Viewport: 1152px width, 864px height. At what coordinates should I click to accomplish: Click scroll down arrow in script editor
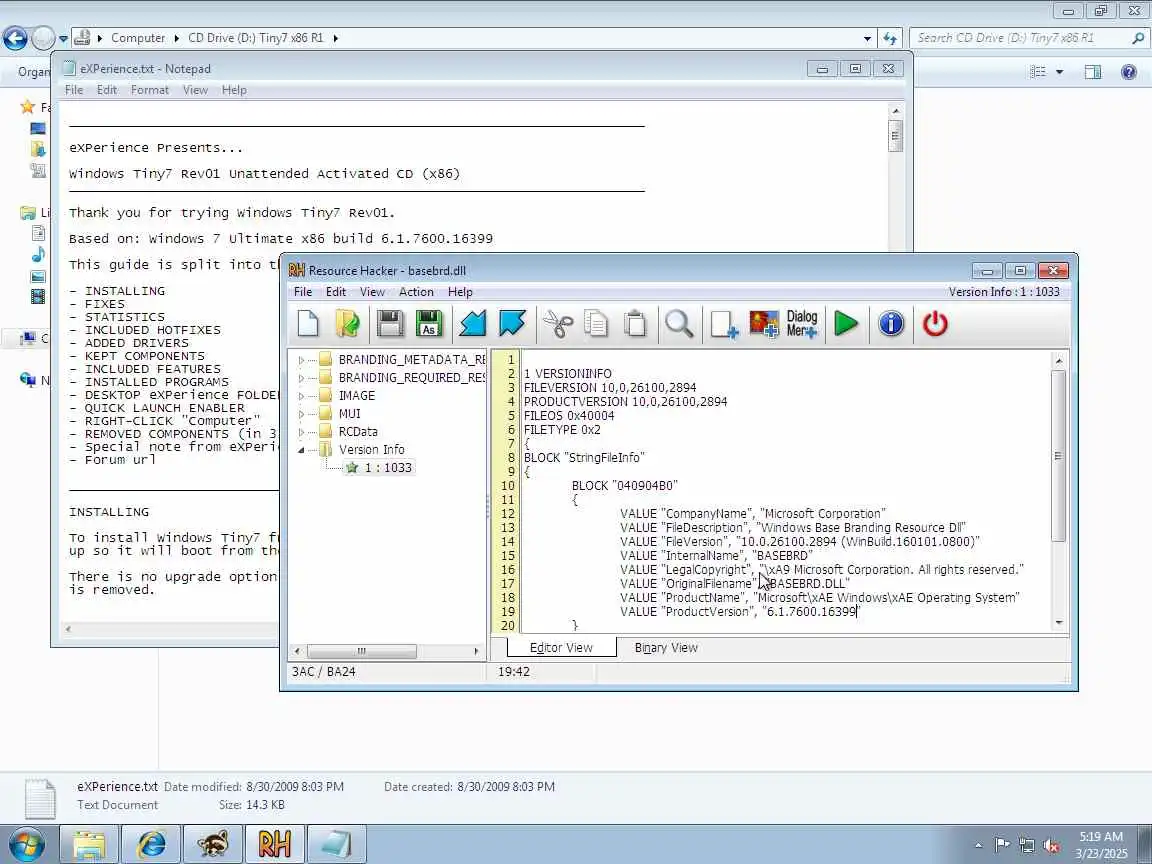point(1059,623)
